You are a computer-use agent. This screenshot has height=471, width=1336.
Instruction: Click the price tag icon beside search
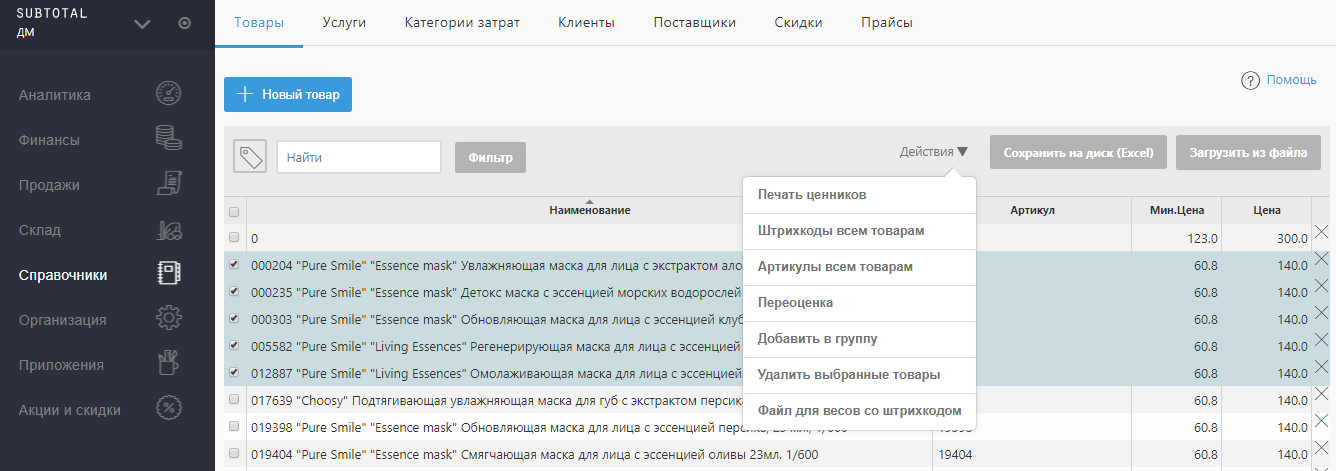[x=250, y=157]
